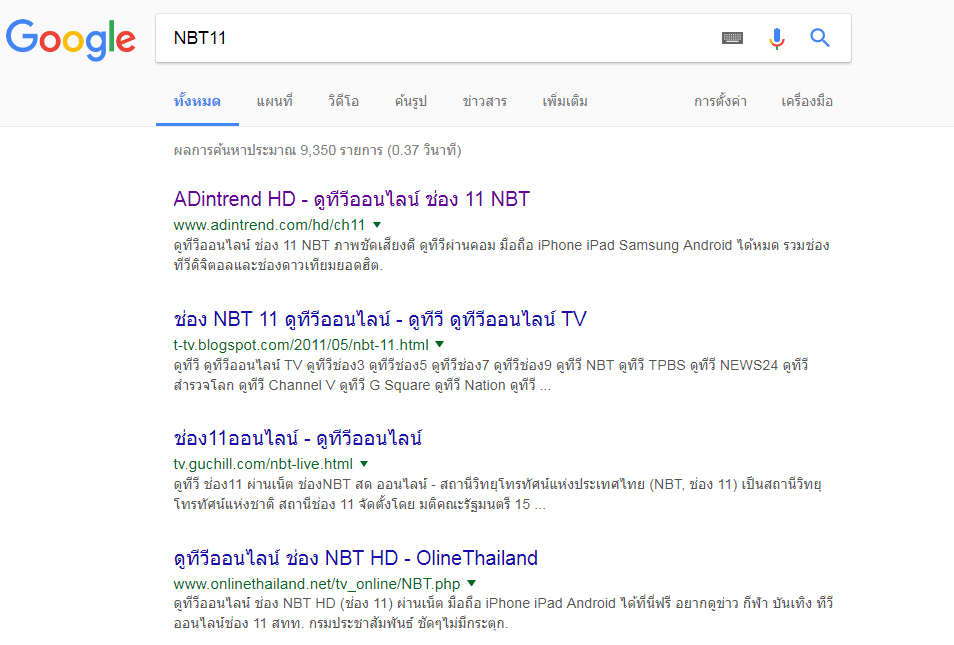Image resolution: width=954 pixels, height=645 pixels.
Task: Switch to the แผนที่ tab
Action: [274, 101]
